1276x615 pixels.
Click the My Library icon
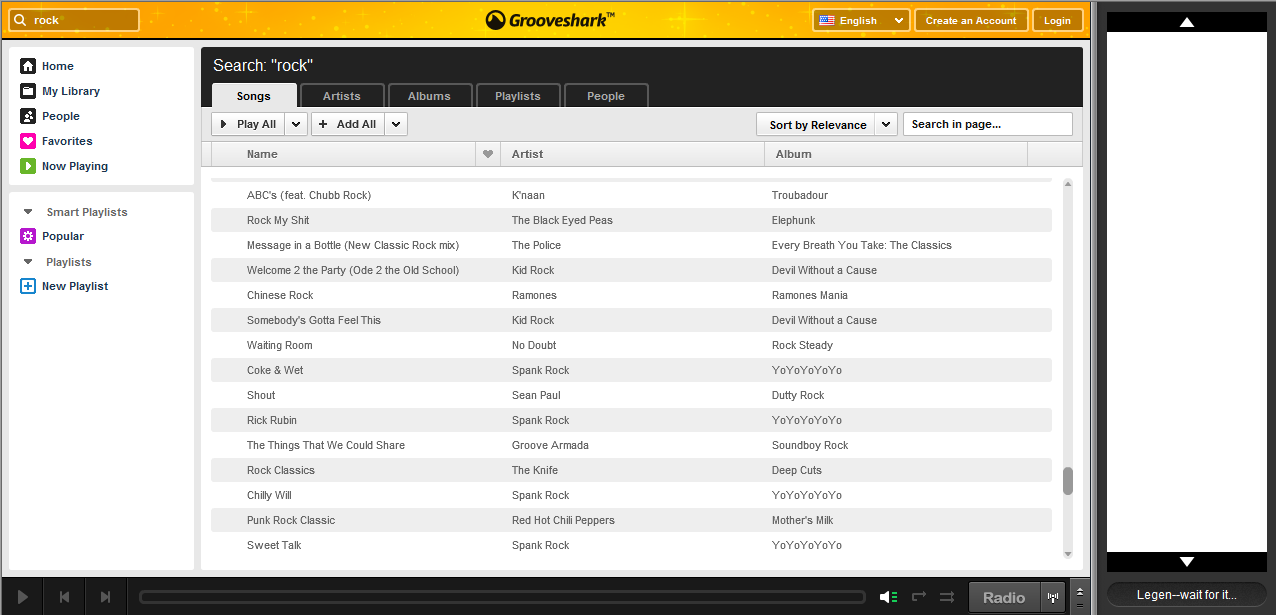(28, 91)
